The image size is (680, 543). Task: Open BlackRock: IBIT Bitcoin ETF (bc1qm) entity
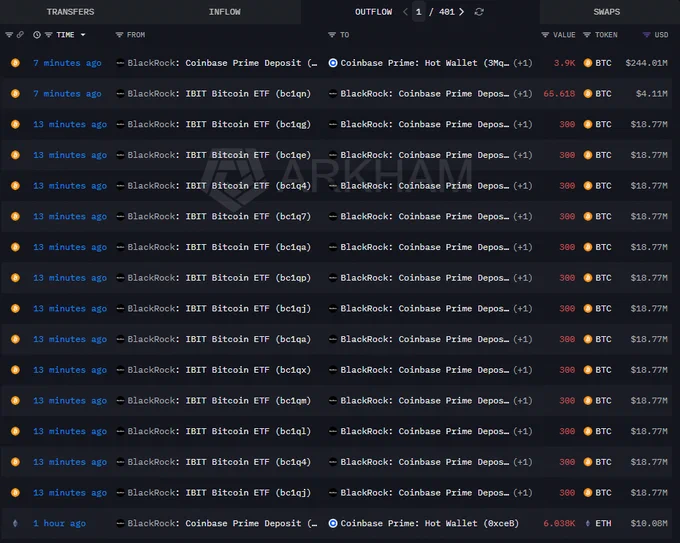(219, 401)
